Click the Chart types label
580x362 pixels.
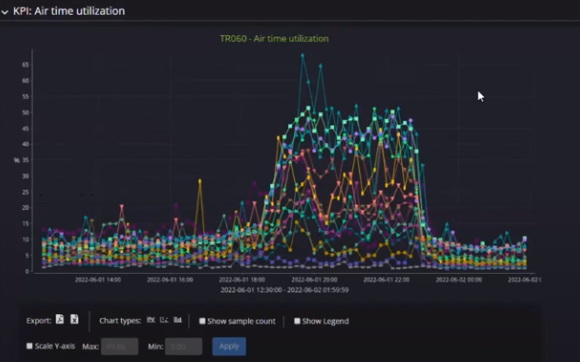[x=120, y=321]
